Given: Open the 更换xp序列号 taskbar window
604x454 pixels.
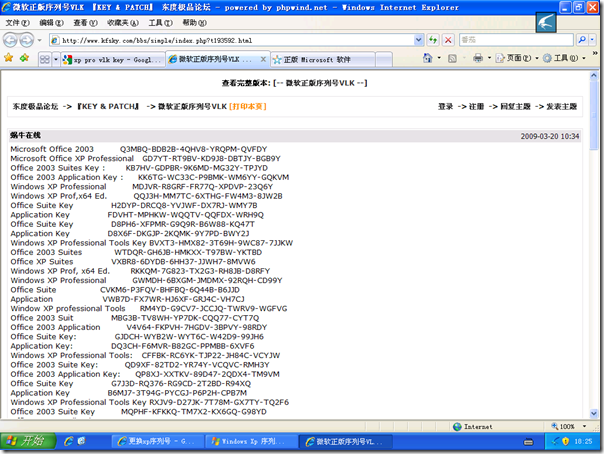Looking at the screenshot, I should (157, 441).
